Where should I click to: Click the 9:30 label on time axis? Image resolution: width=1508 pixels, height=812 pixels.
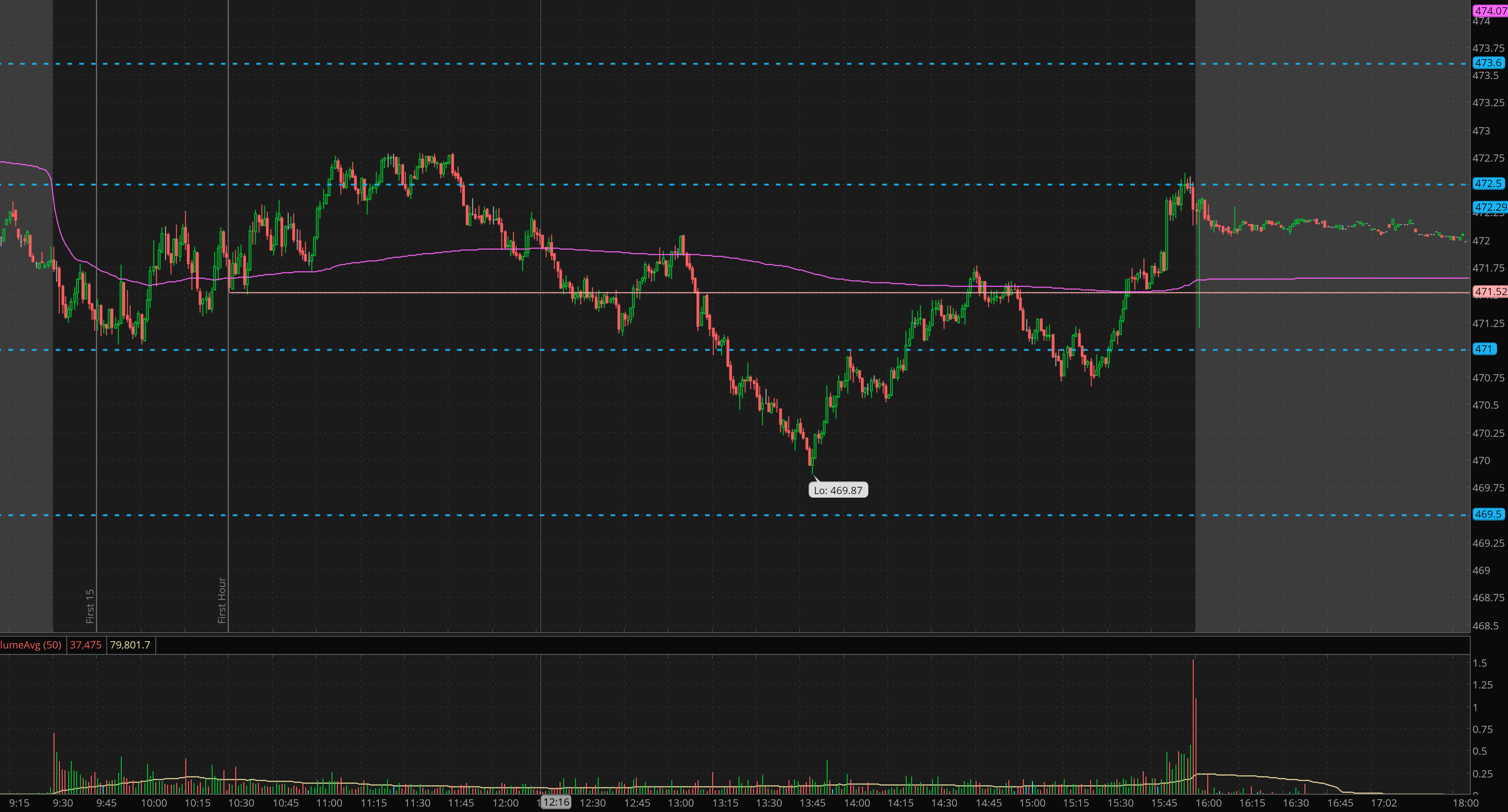[63, 803]
